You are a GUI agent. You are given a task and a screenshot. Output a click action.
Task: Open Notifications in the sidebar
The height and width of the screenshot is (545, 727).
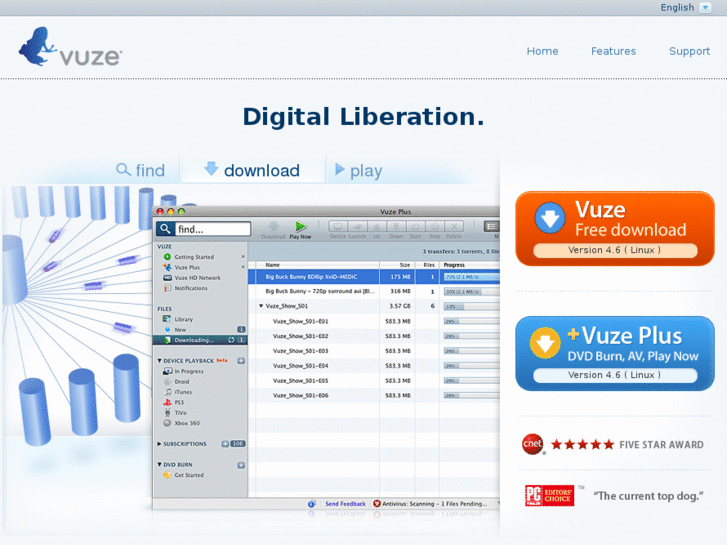pos(191,288)
